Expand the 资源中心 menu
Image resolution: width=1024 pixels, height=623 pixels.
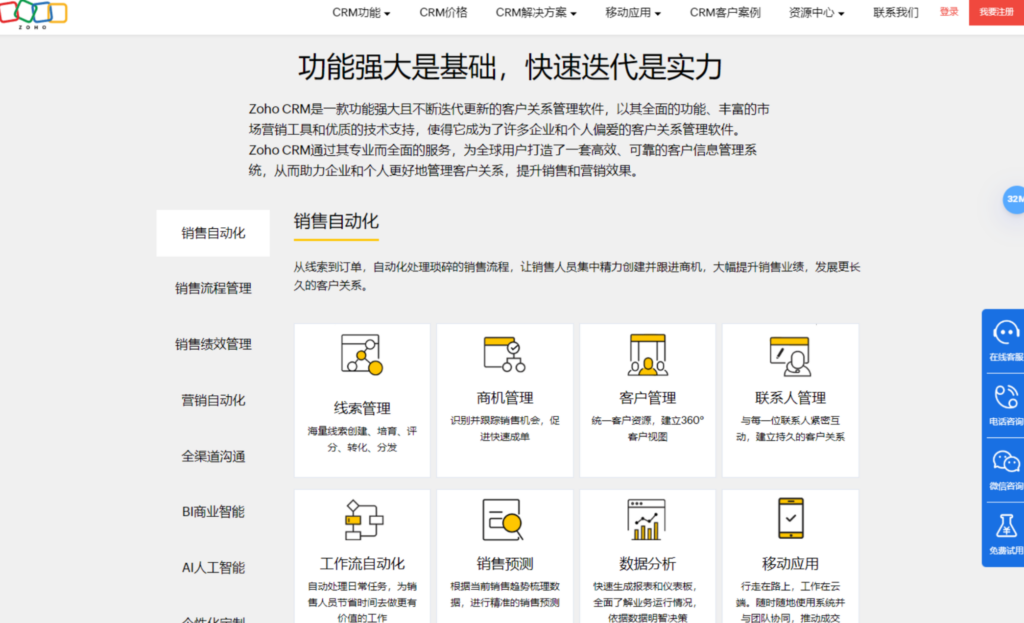pos(814,14)
